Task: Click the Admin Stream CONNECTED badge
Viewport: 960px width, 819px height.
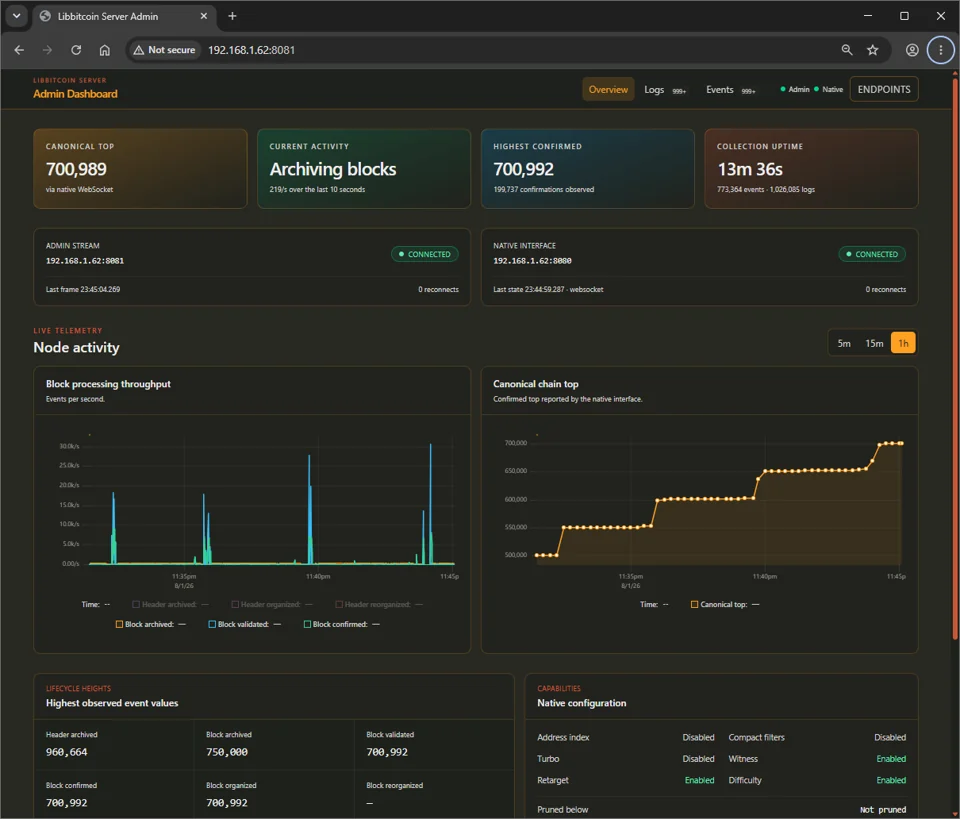Action: tap(424, 254)
